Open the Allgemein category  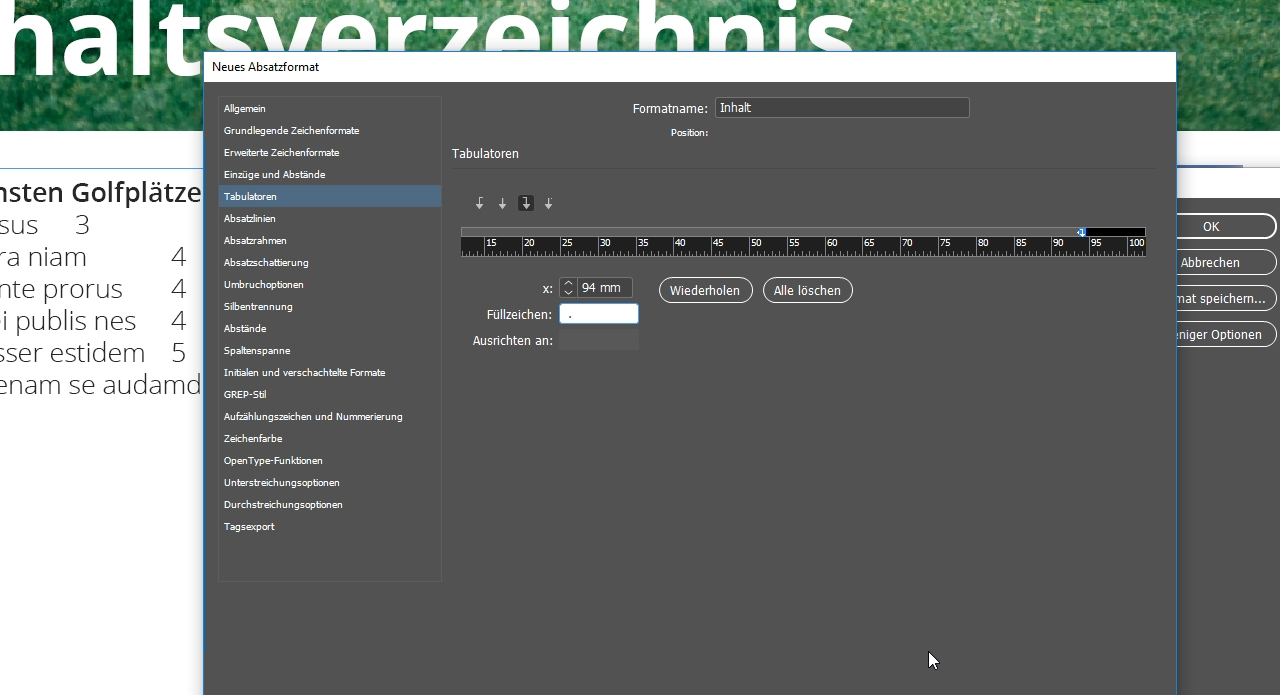[x=329, y=108]
